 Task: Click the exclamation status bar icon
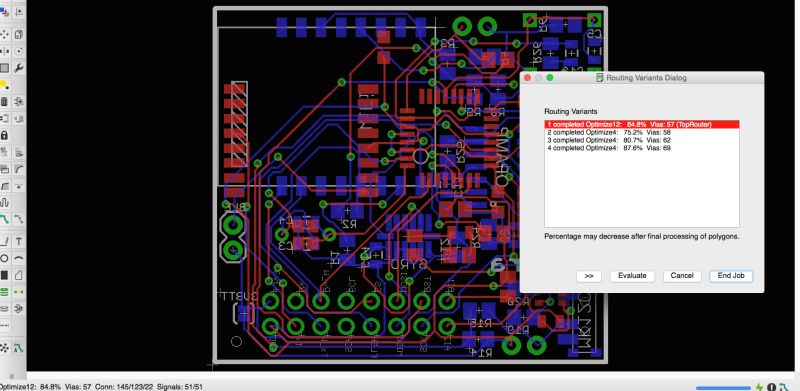coord(771,387)
